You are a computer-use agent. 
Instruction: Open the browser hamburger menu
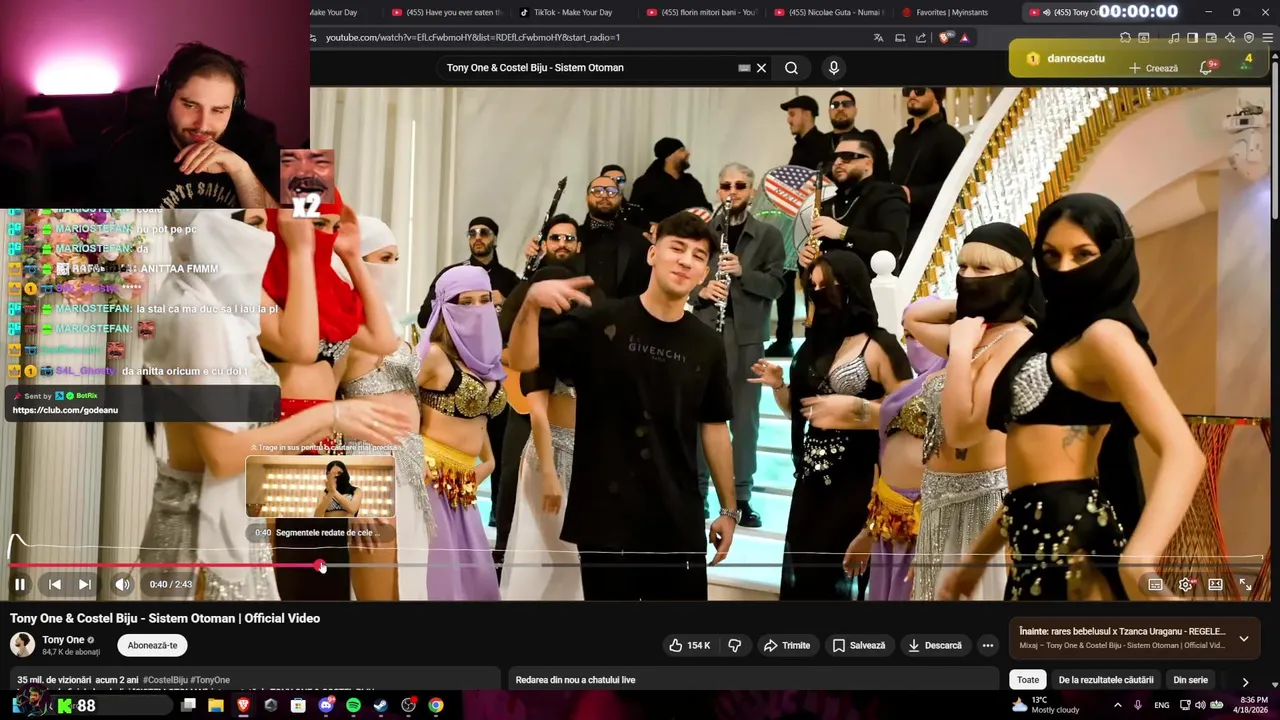pos(1268,38)
